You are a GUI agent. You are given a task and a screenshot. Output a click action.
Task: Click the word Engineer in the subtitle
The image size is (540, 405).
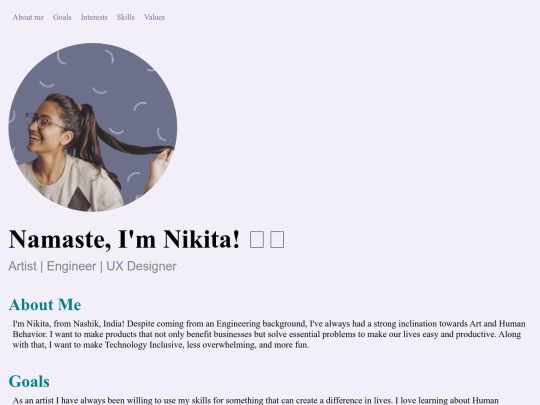(x=71, y=266)
